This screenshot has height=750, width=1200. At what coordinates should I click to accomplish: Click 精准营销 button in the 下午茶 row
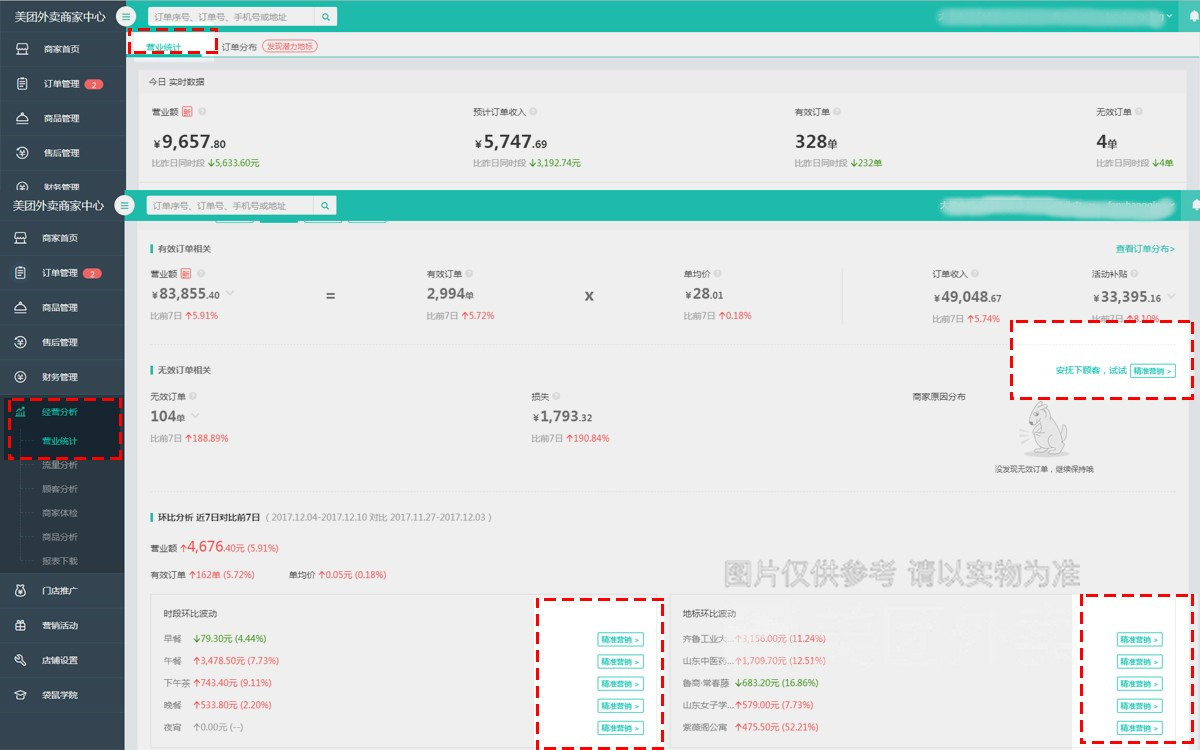(x=620, y=684)
